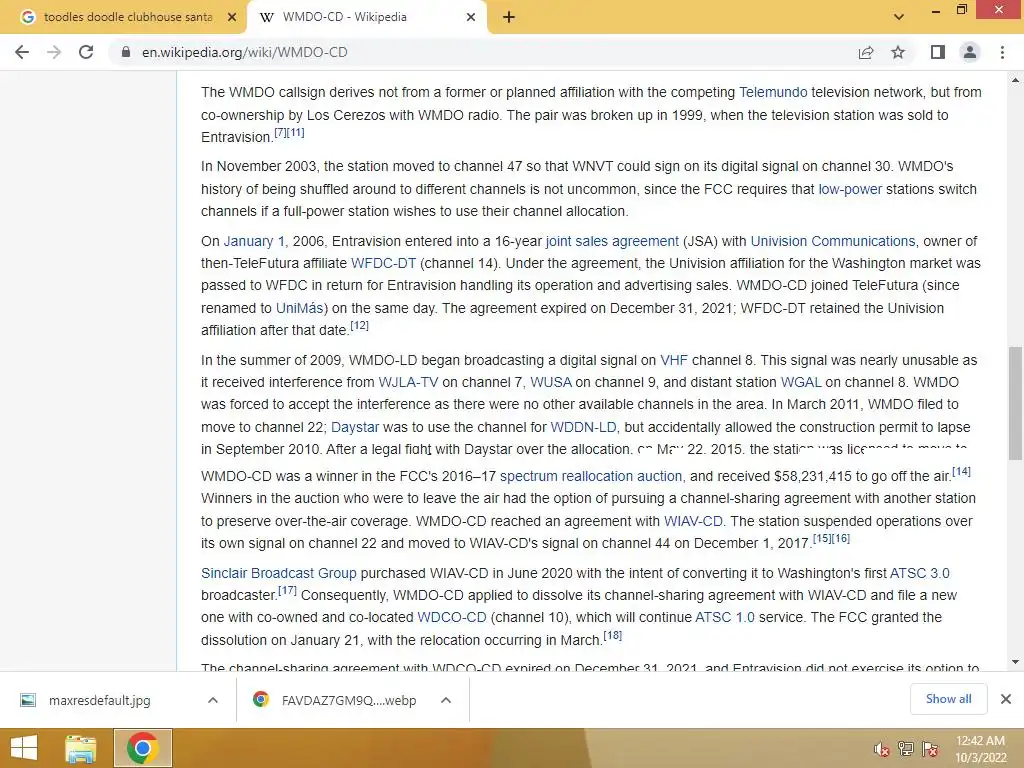Click the scrollbar down arrow
This screenshot has height=768, width=1024.
pos(1015,662)
